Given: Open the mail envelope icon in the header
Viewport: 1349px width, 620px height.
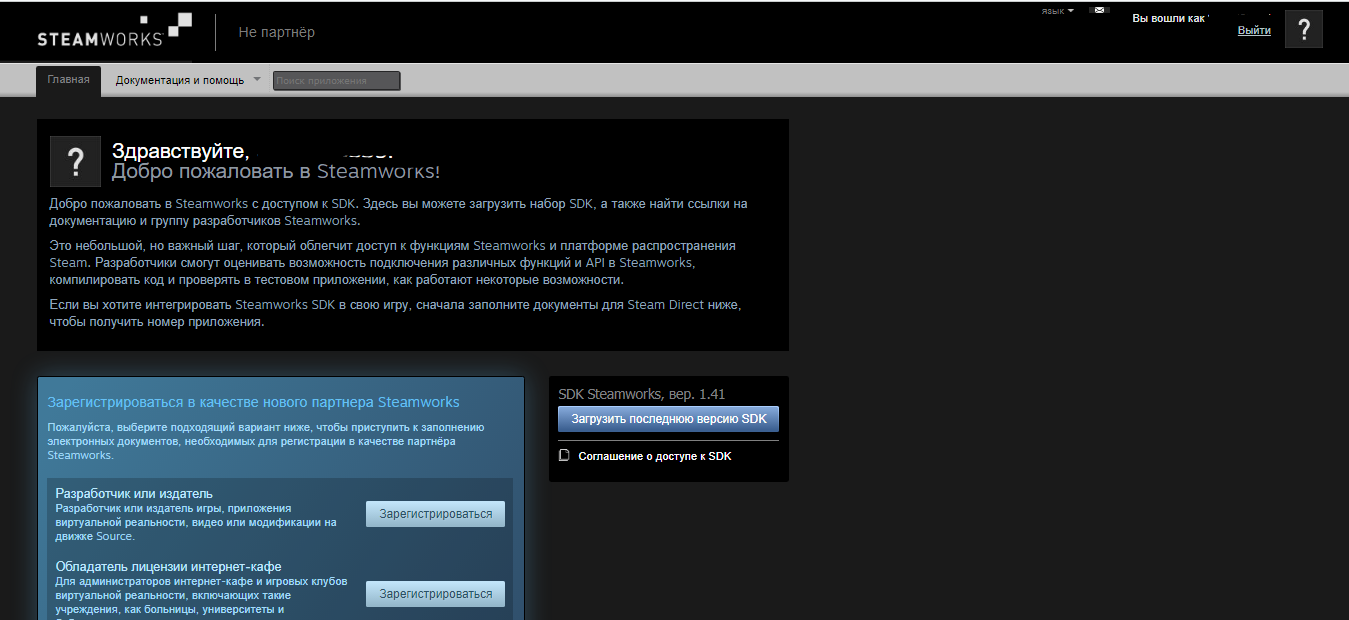Looking at the screenshot, I should tap(1099, 10).
